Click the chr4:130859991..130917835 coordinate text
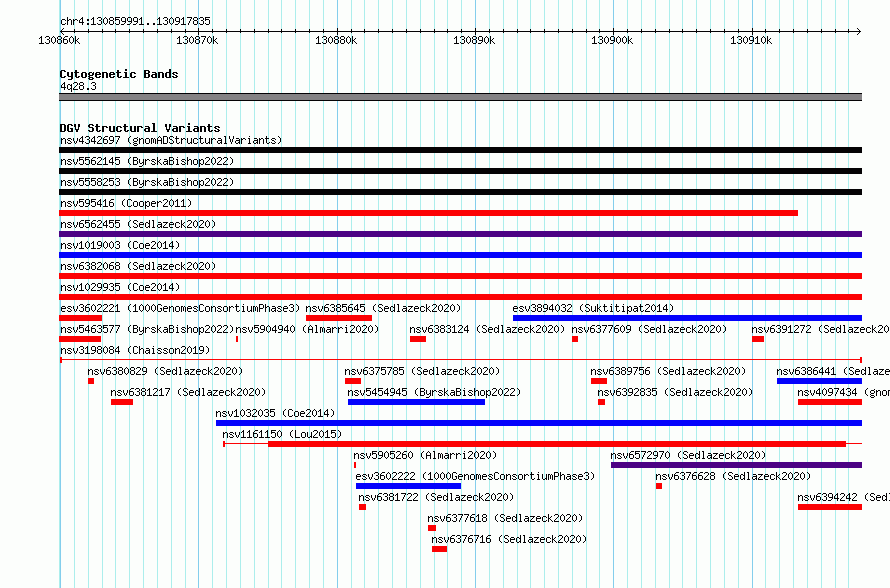This screenshot has height=588, width=890. [x=135, y=21]
